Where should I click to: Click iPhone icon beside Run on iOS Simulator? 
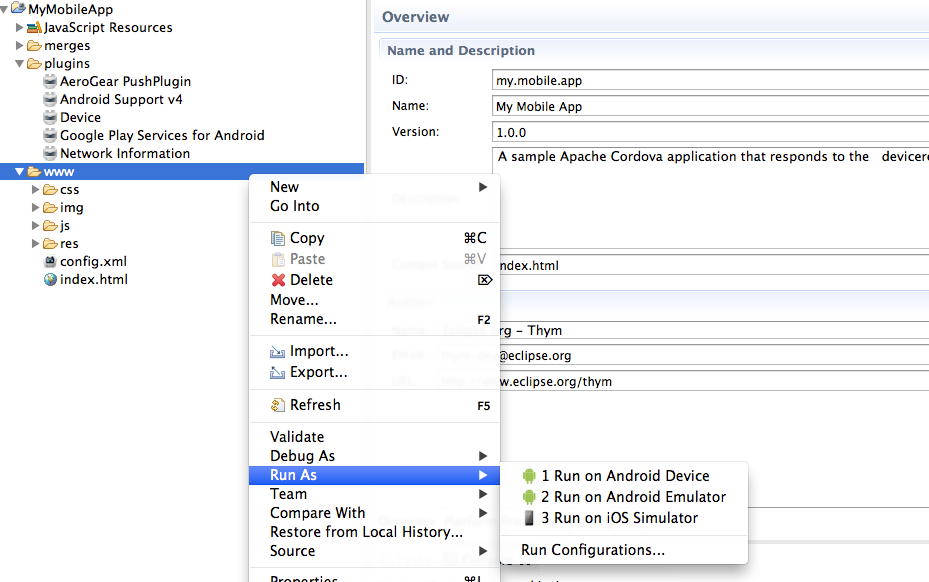[529, 518]
